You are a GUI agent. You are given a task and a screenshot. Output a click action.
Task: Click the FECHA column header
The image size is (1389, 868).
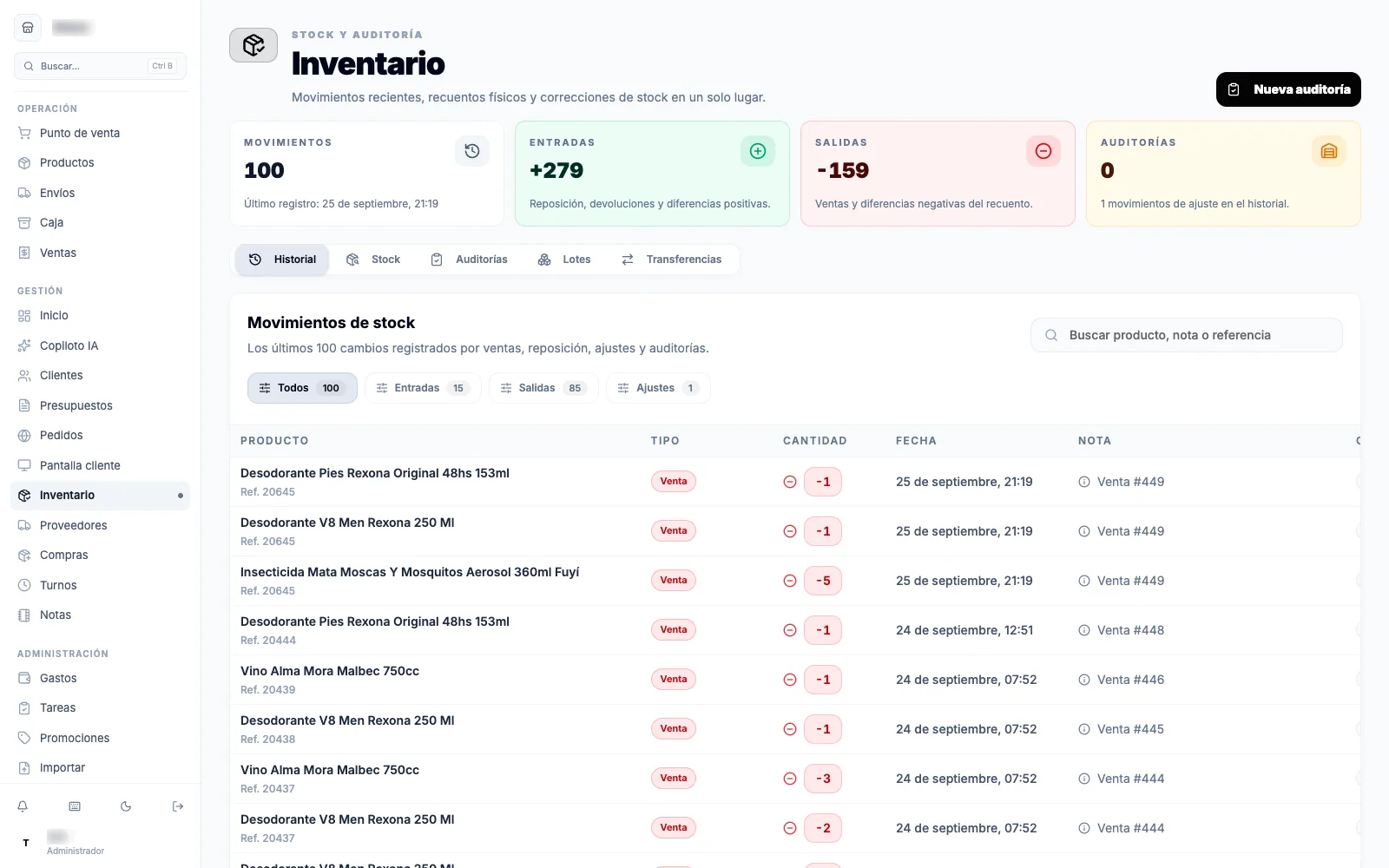[x=916, y=441]
